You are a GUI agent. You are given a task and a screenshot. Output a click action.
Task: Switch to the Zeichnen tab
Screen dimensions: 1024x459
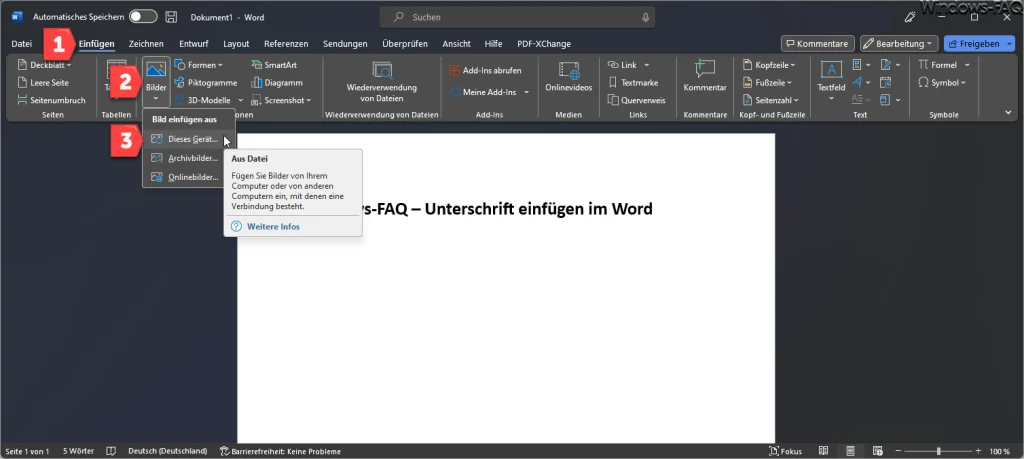[146, 44]
